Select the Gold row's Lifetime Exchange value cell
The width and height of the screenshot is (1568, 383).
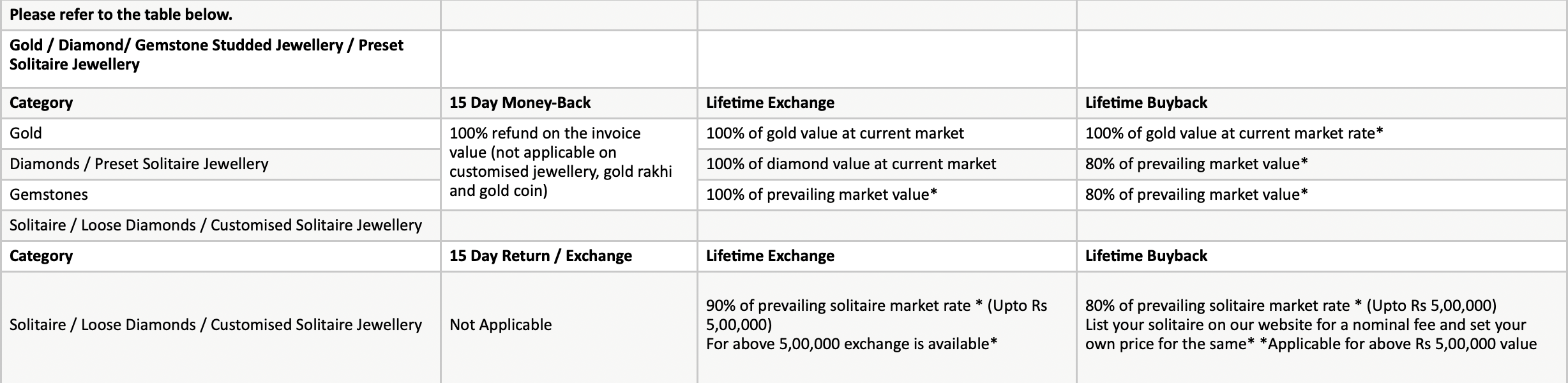(834, 133)
